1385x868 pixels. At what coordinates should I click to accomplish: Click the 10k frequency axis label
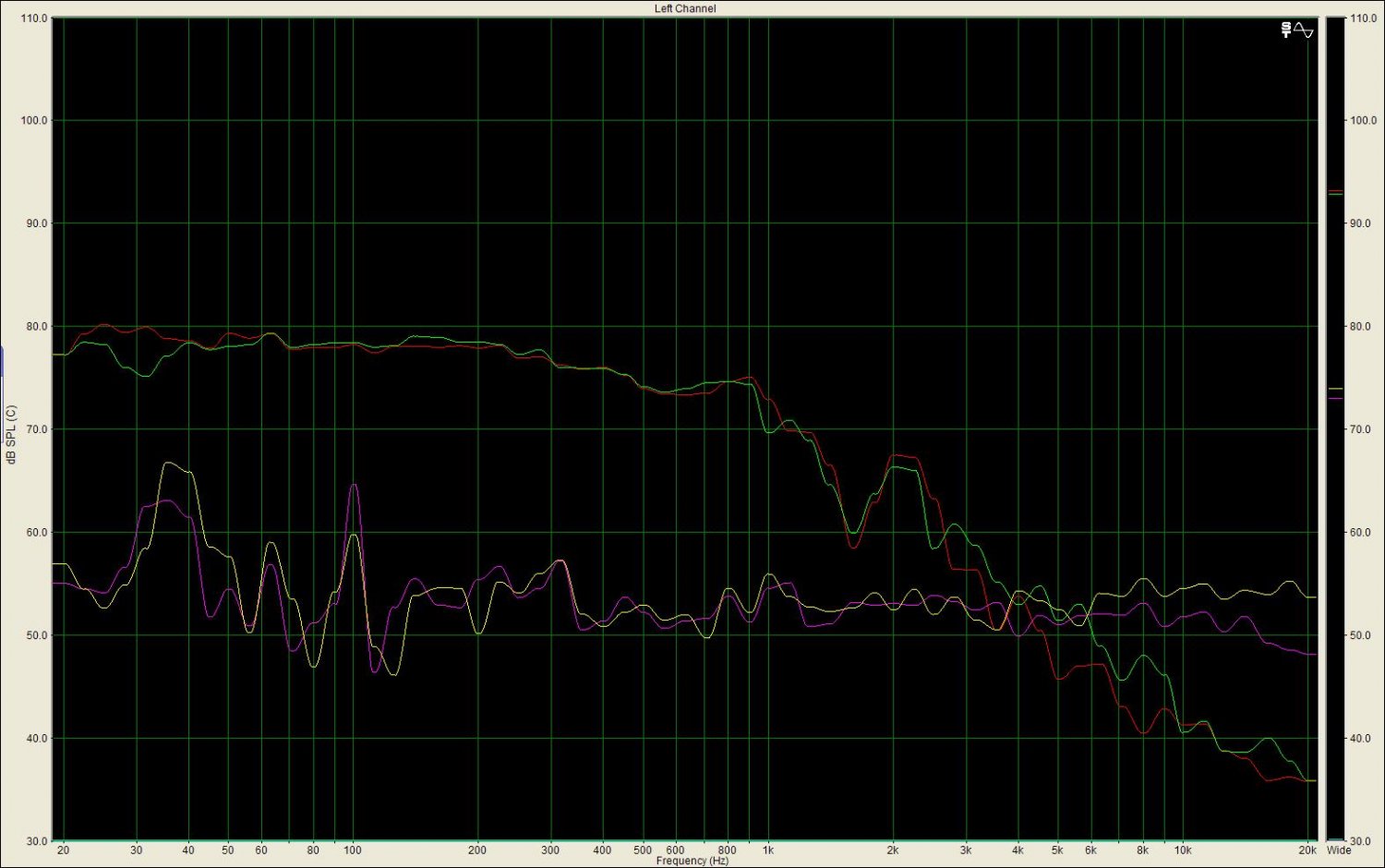tap(1183, 850)
